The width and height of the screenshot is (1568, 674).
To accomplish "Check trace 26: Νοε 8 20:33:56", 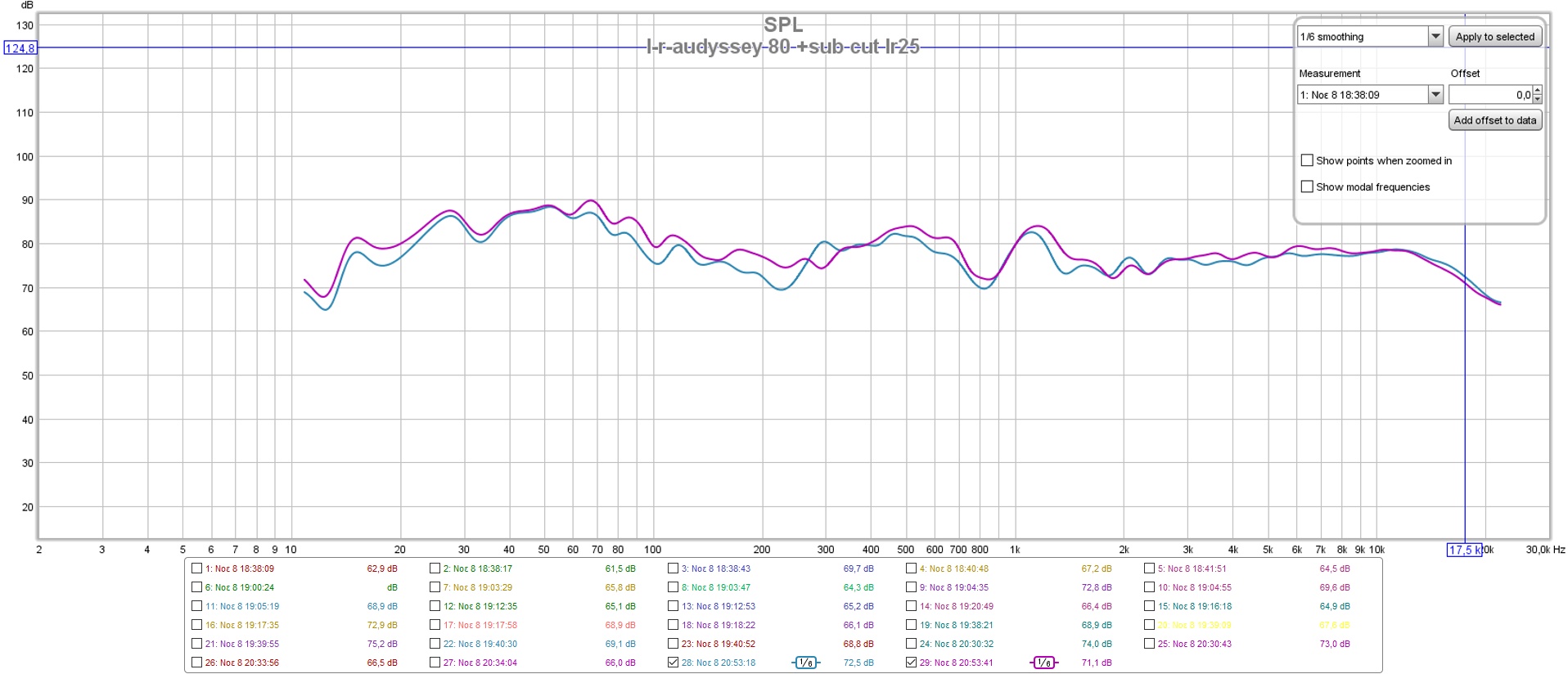I will (x=196, y=663).
